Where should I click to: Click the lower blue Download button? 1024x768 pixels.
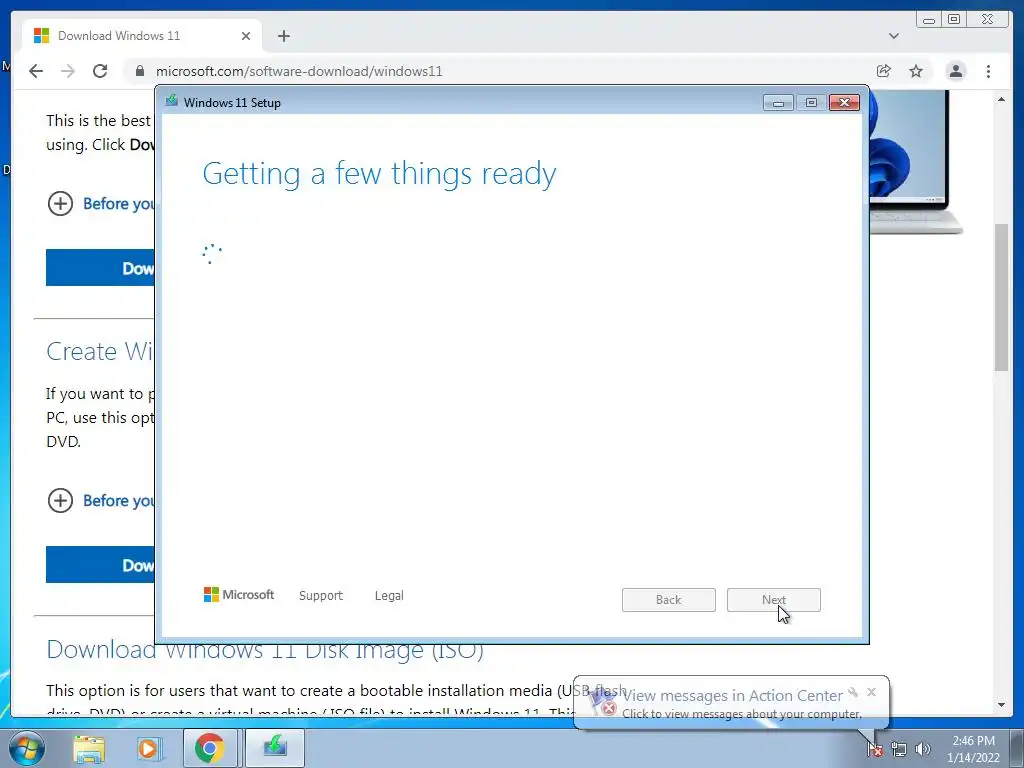click(101, 565)
